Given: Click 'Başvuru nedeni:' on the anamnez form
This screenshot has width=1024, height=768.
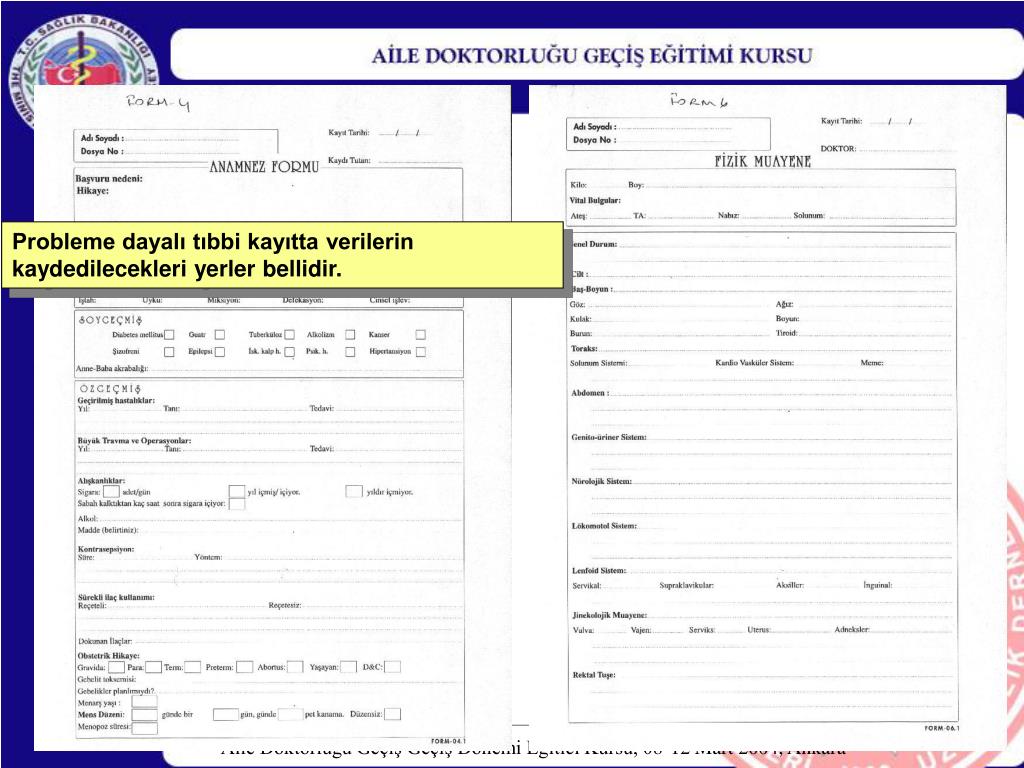Looking at the screenshot, I should (x=109, y=178).
